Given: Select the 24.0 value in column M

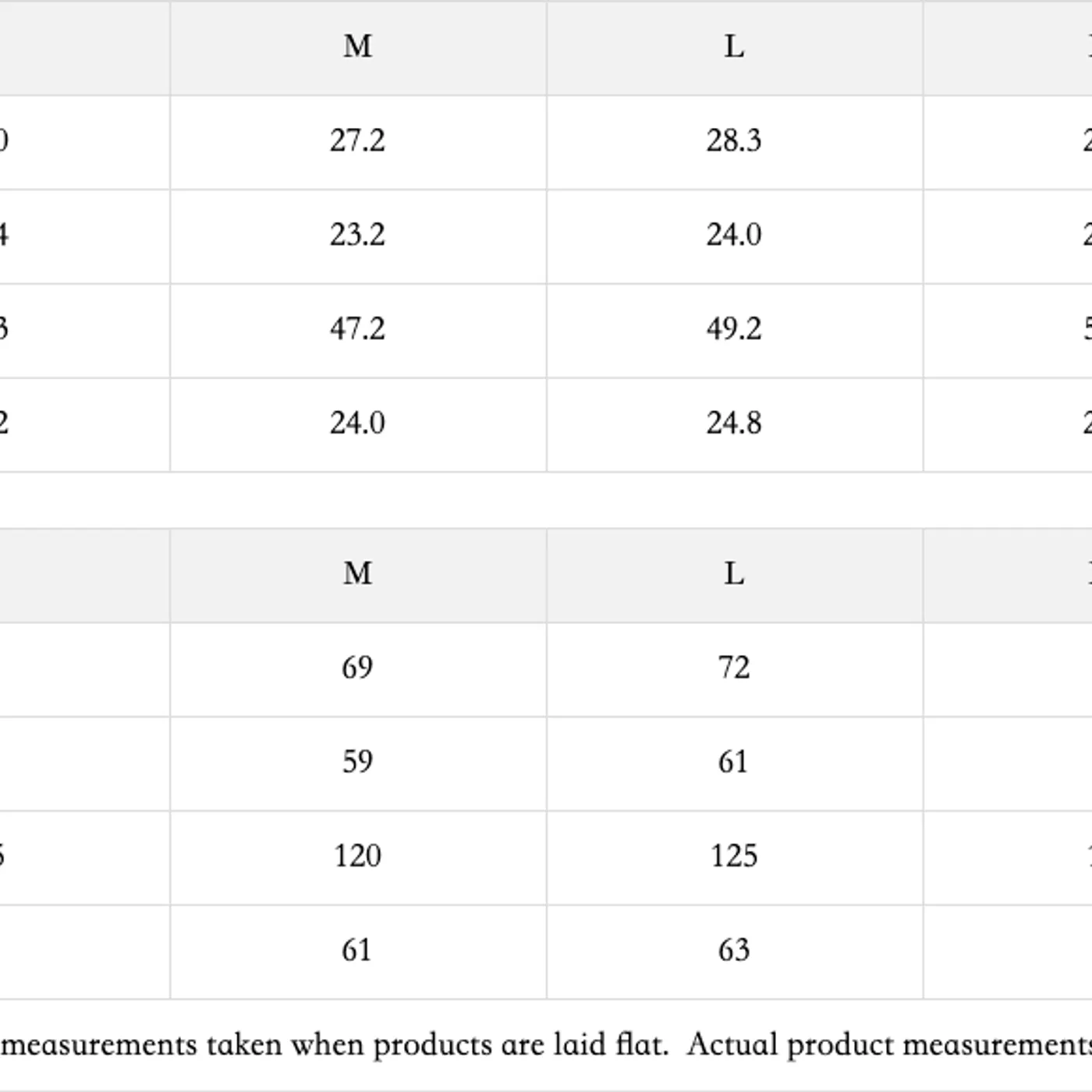Looking at the screenshot, I should tap(357, 424).
